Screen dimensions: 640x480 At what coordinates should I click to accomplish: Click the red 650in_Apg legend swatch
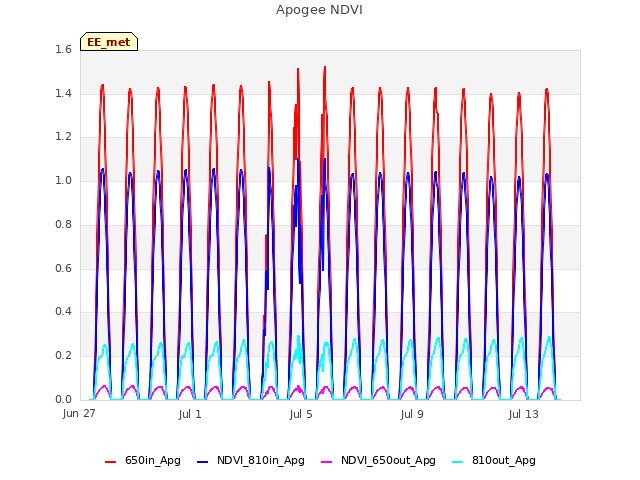coord(110,462)
